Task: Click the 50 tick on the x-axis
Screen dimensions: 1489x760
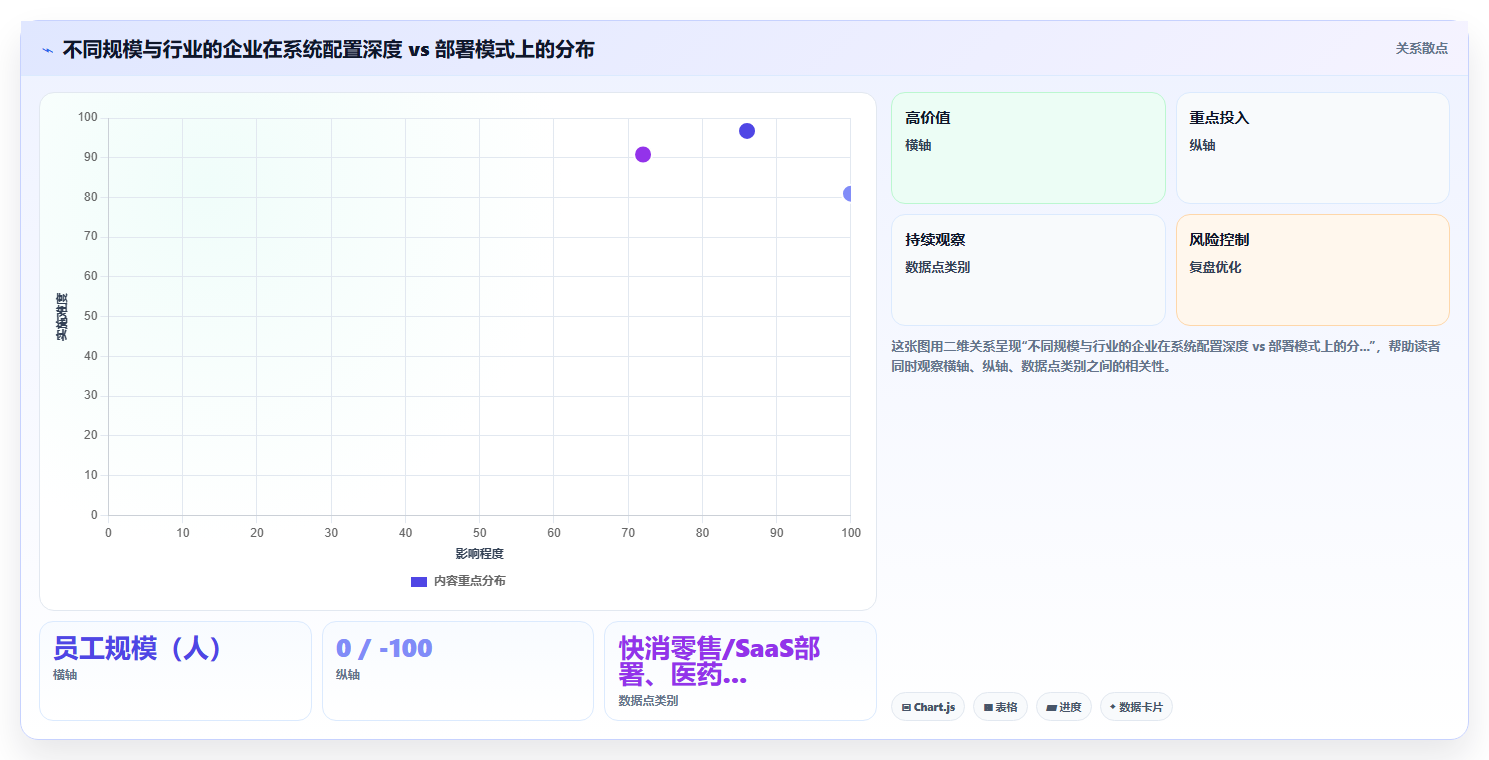Action: click(x=479, y=533)
